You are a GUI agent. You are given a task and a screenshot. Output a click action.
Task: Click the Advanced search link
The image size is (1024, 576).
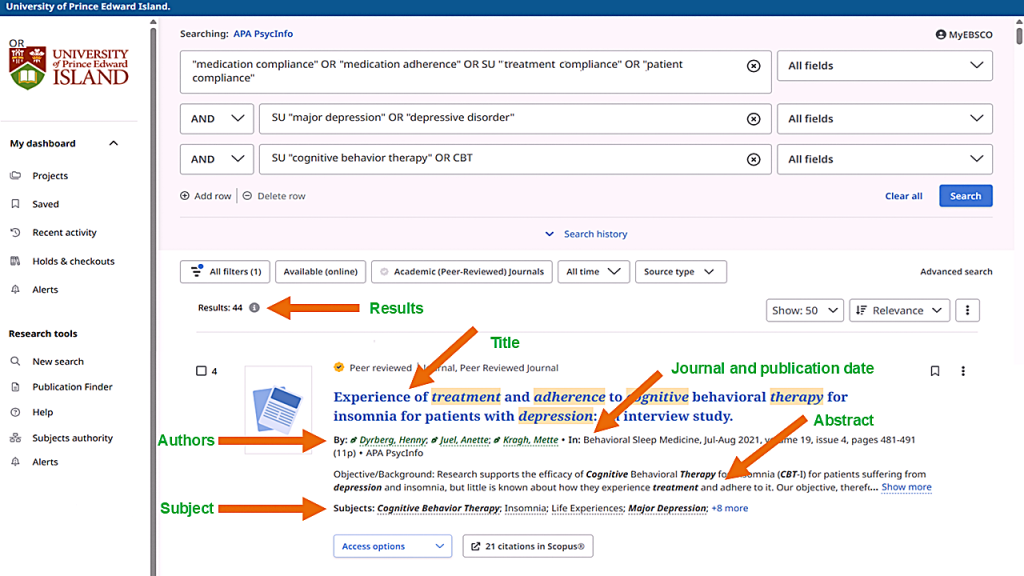(x=956, y=272)
